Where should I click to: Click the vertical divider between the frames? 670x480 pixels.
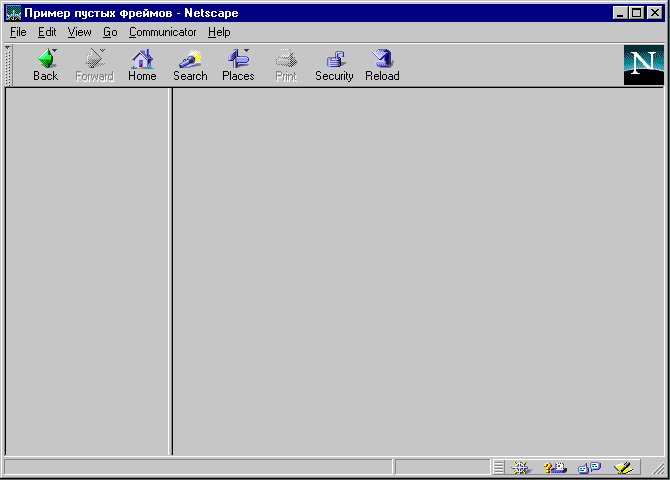click(171, 270)
